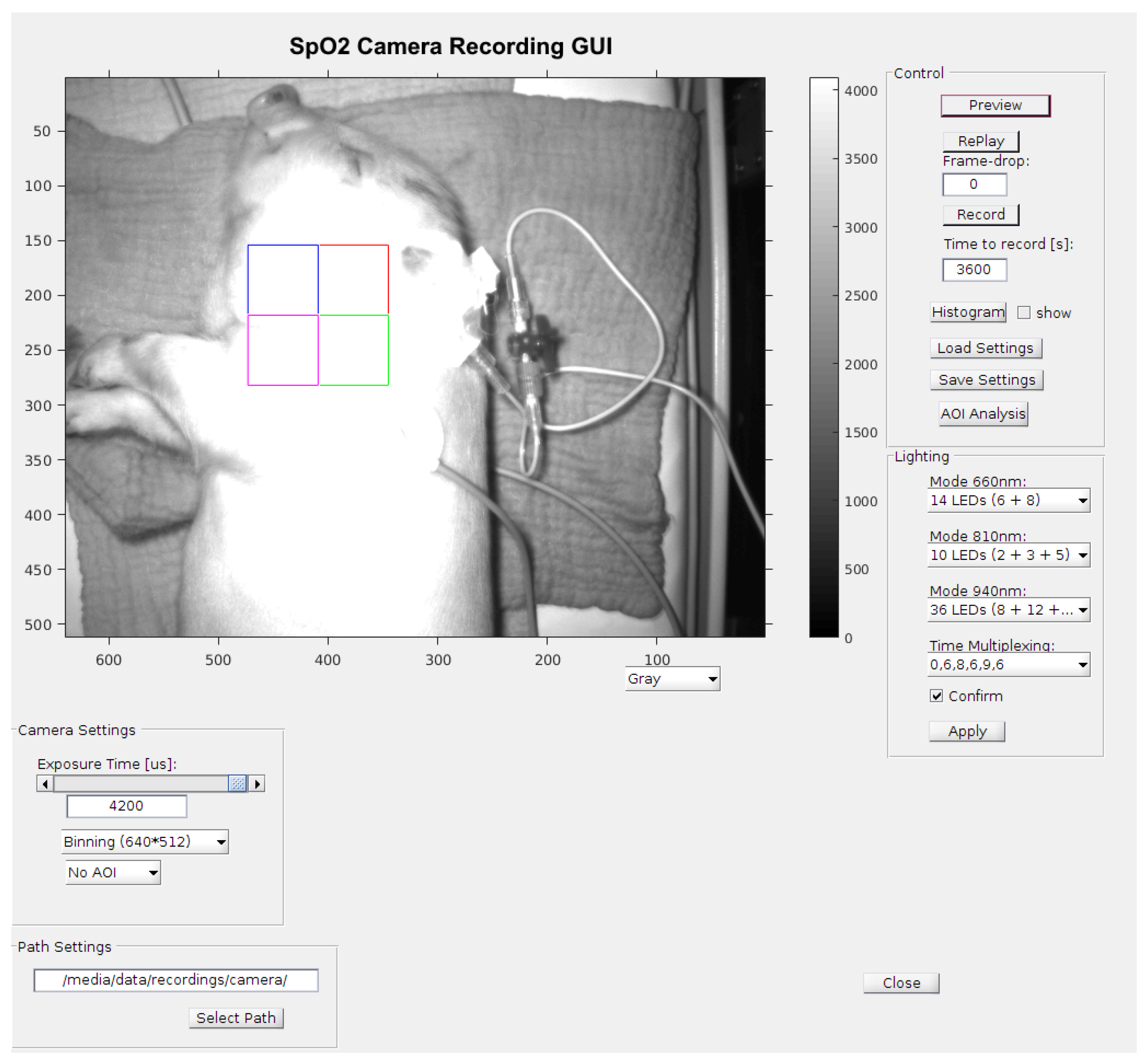The width and height of the screenshot is (1148, 1060).
Task: Click Load Settings button
Action: click(x=985, y=348)
